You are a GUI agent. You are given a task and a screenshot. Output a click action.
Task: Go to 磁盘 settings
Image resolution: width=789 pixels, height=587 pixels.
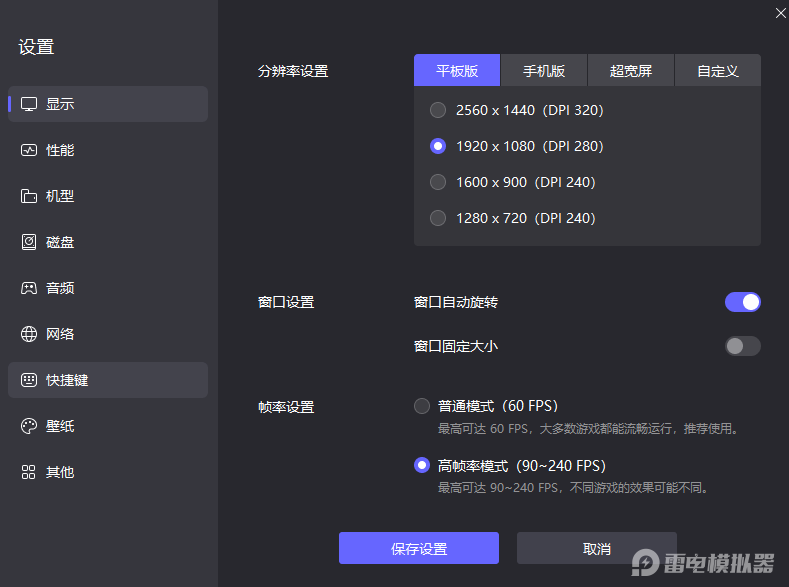(x=108, y=242)
